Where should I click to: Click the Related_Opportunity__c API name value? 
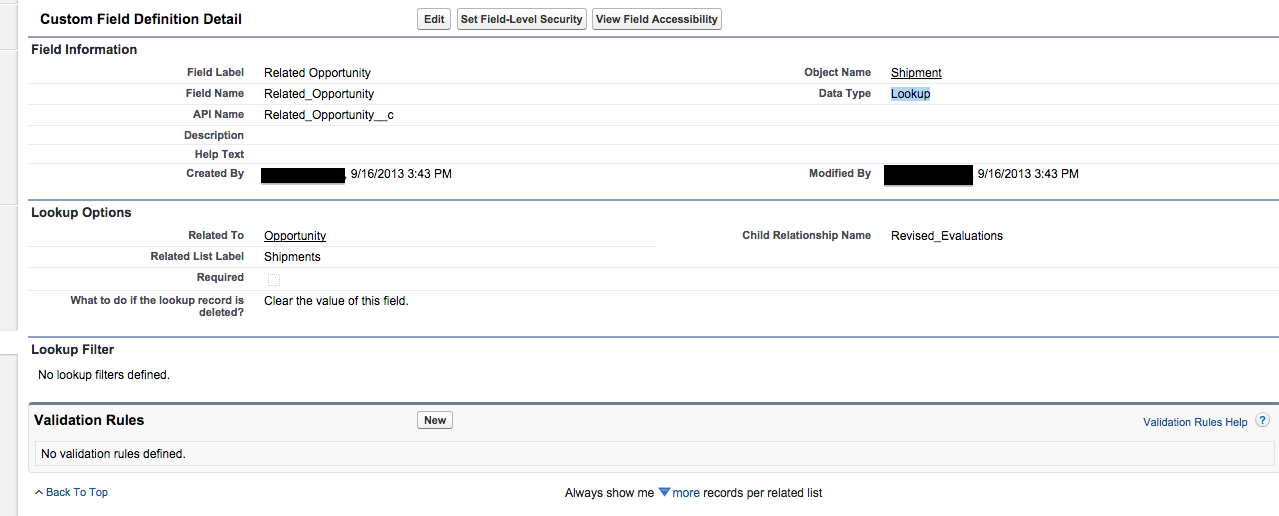point(329,115)
